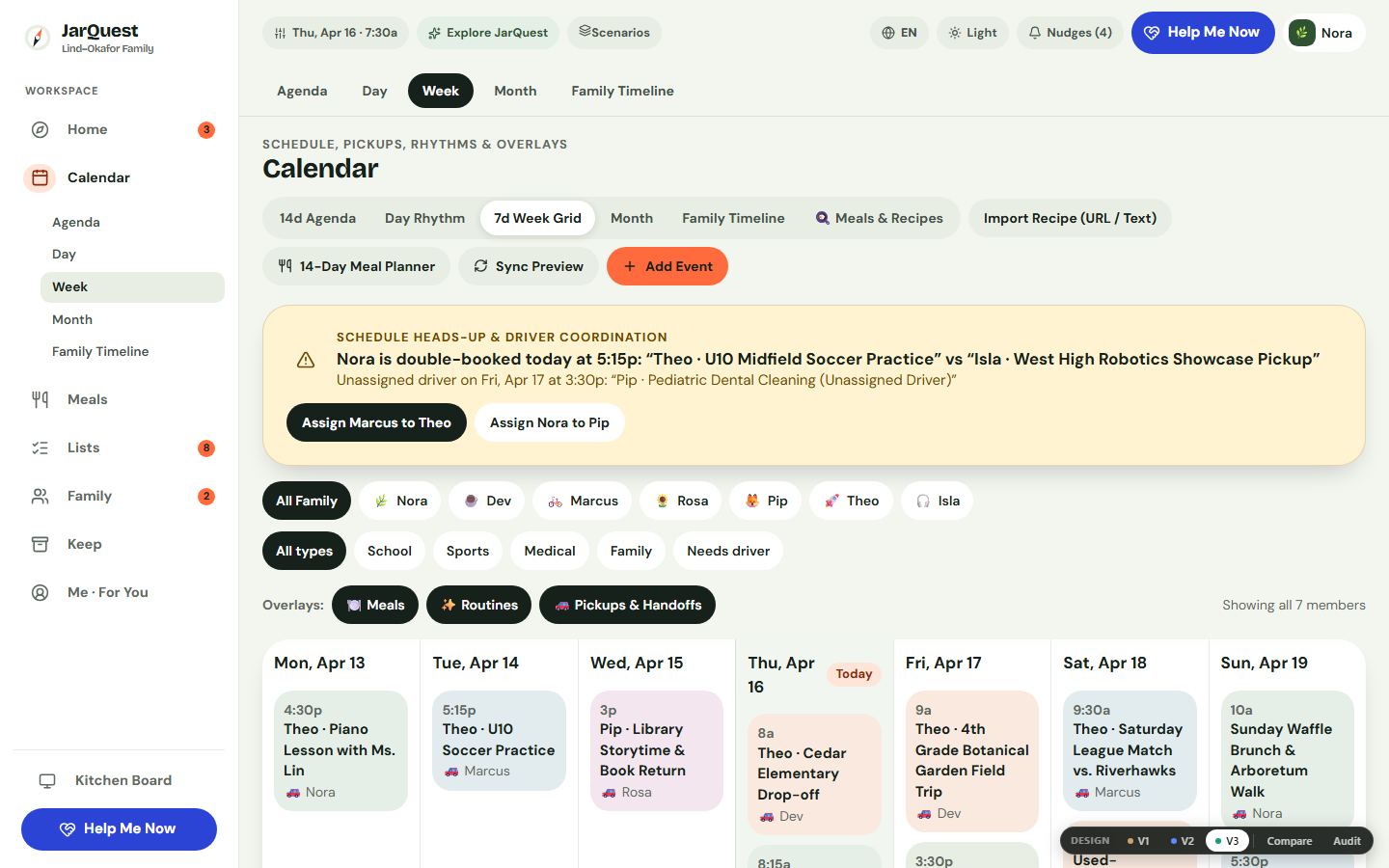Open the Thu, Apr 16 · 7:30a date selector

tap(336, 33)
